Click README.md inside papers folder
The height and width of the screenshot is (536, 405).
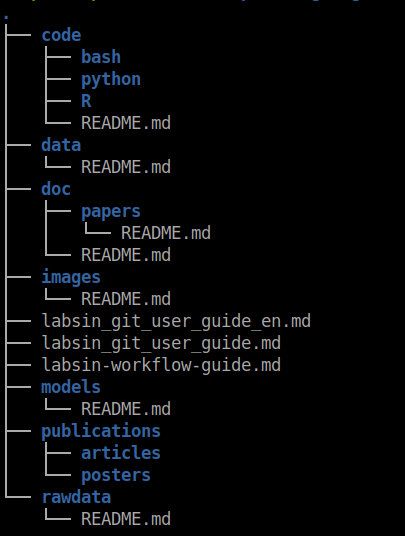tap(166, 233)
